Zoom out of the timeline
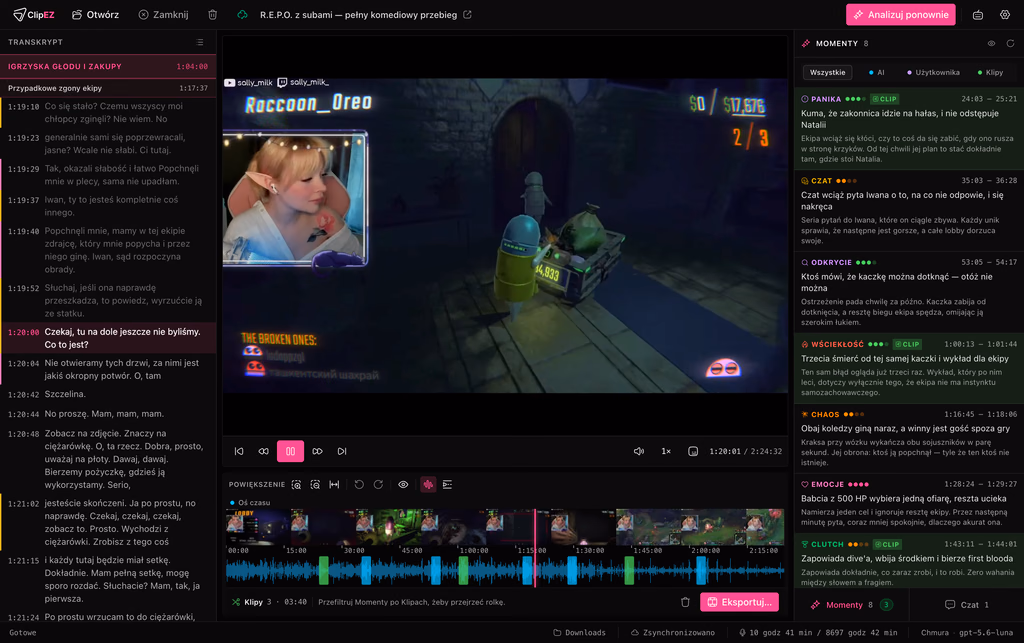 pyautogui.click(x=315, y=484)
